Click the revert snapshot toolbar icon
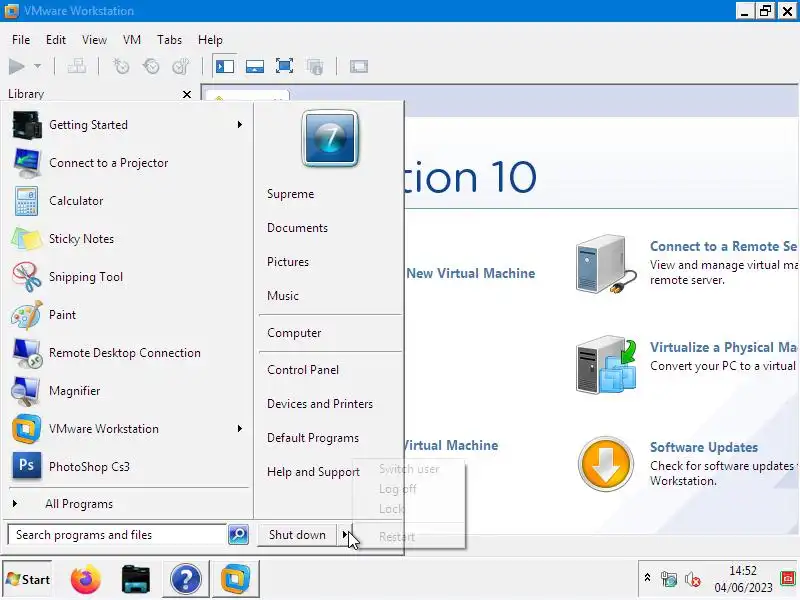Image resolution: width=800 pixels, height=600 pixels. [151, 66]
